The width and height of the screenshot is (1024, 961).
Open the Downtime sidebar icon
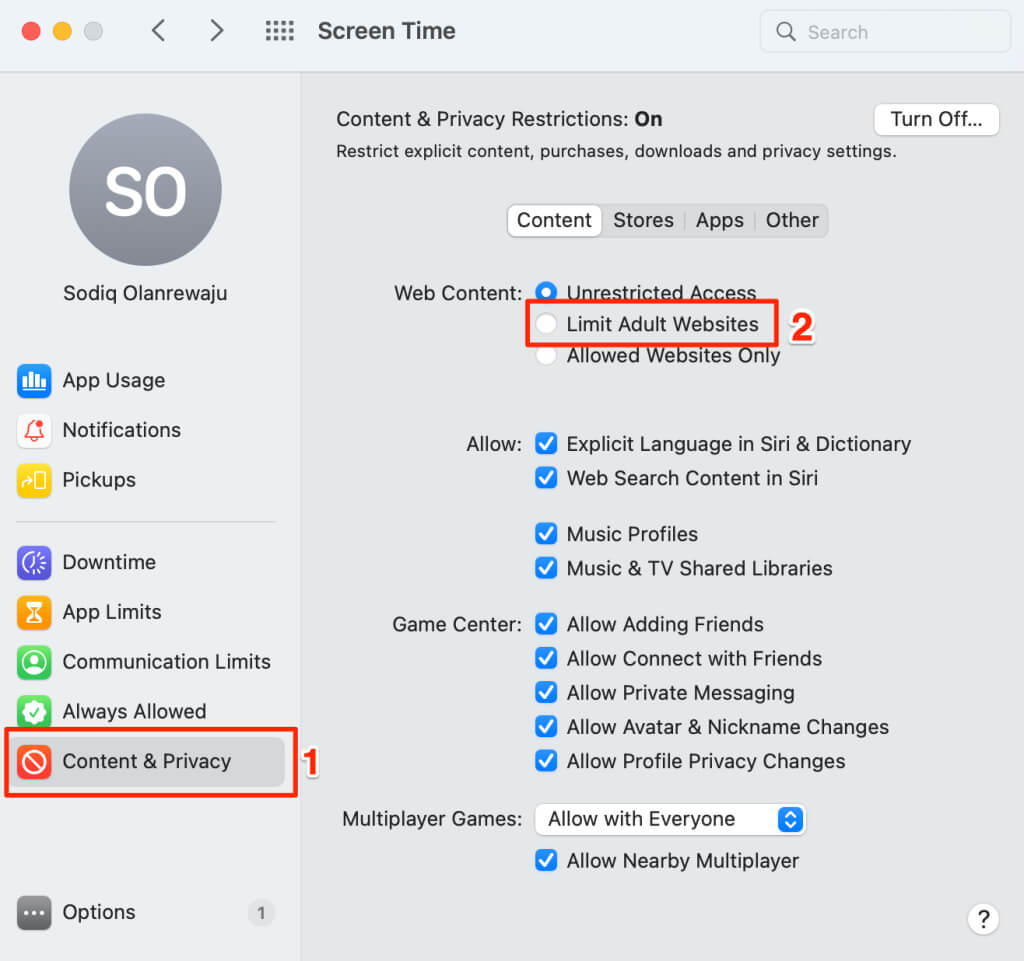34,563
